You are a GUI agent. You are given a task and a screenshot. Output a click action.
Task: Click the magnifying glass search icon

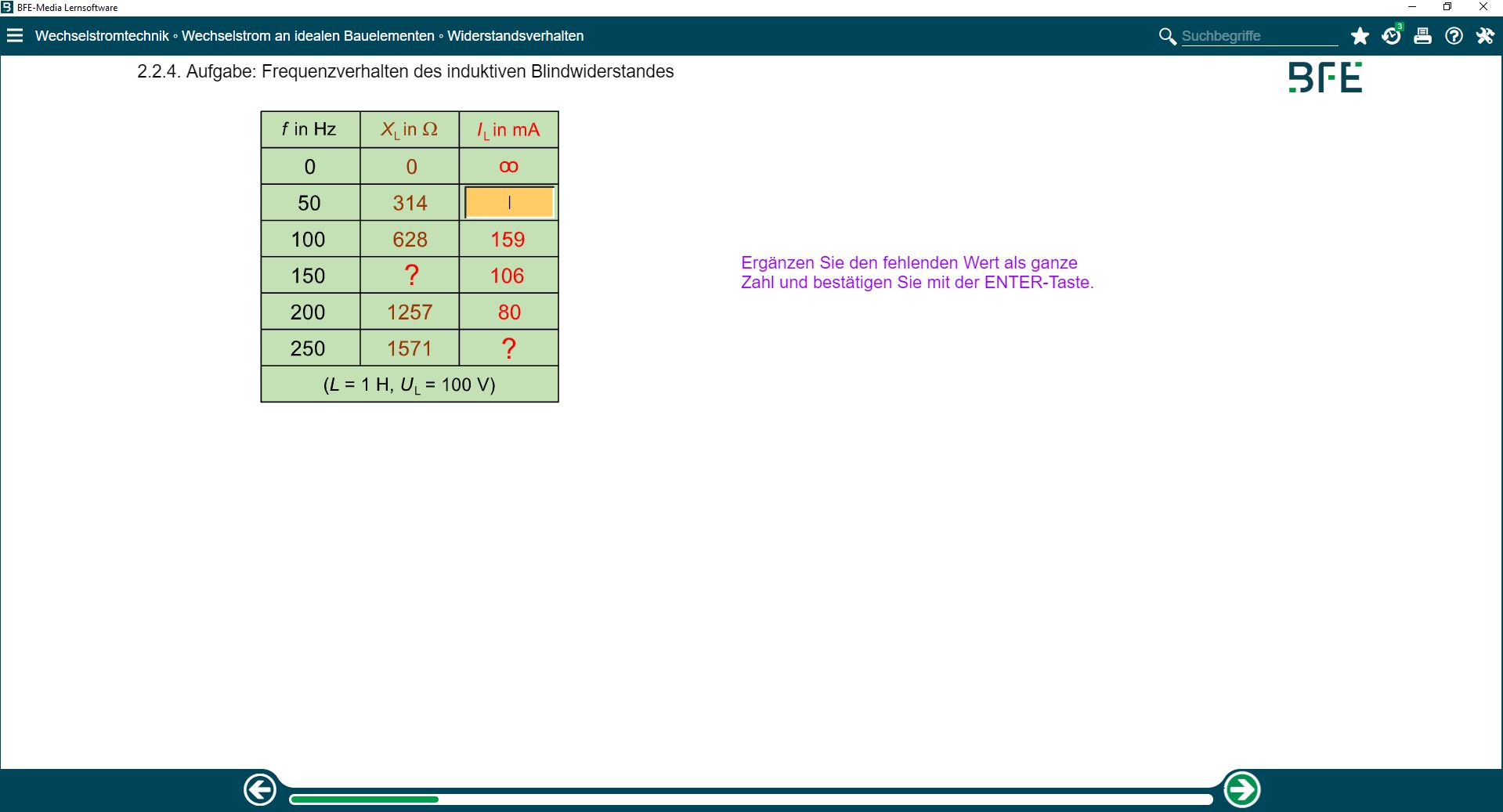[1167, 36]
